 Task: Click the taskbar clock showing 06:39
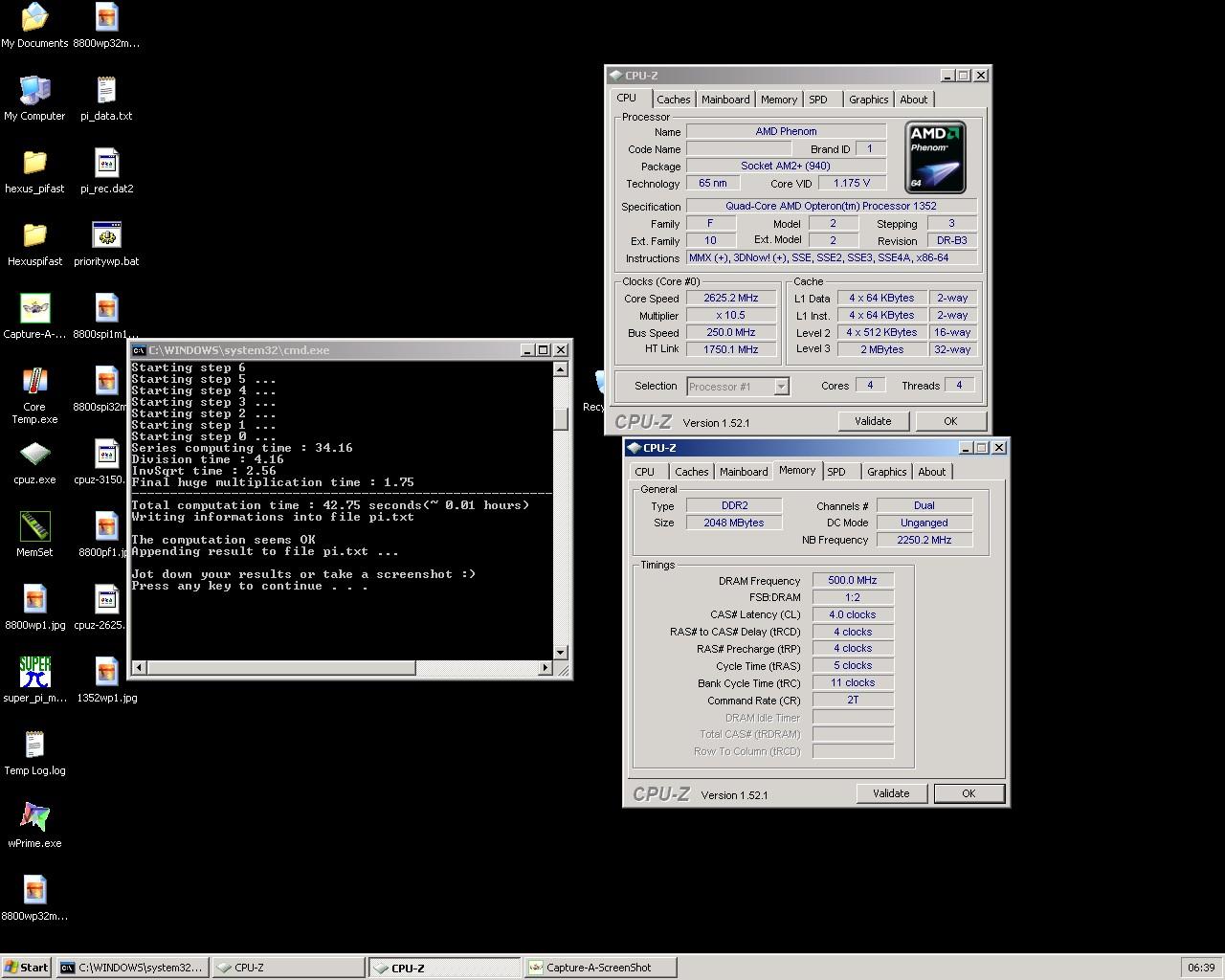[1201, 968]
